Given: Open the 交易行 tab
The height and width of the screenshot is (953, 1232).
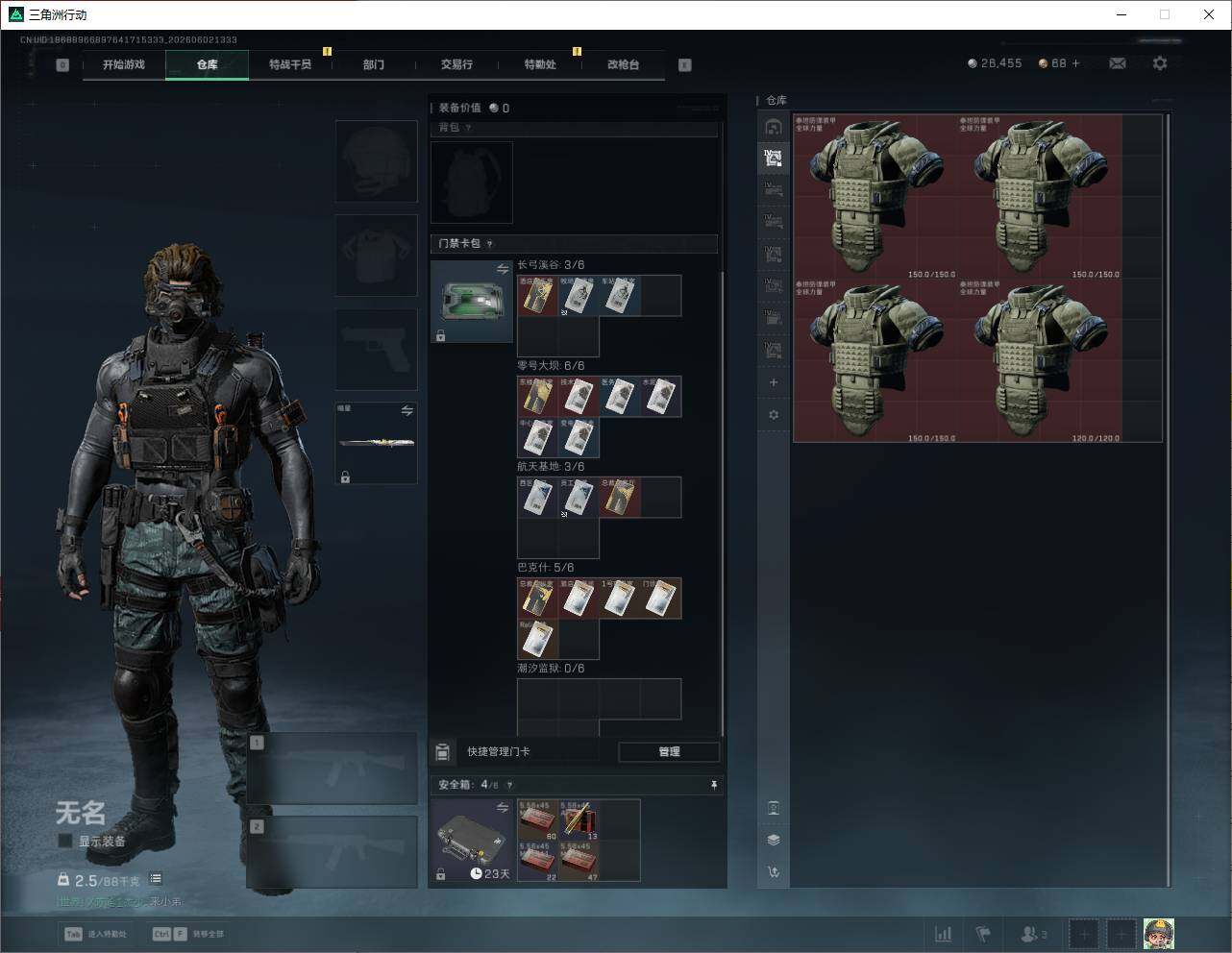Looking at the screenshot, I should click(456, 64).
